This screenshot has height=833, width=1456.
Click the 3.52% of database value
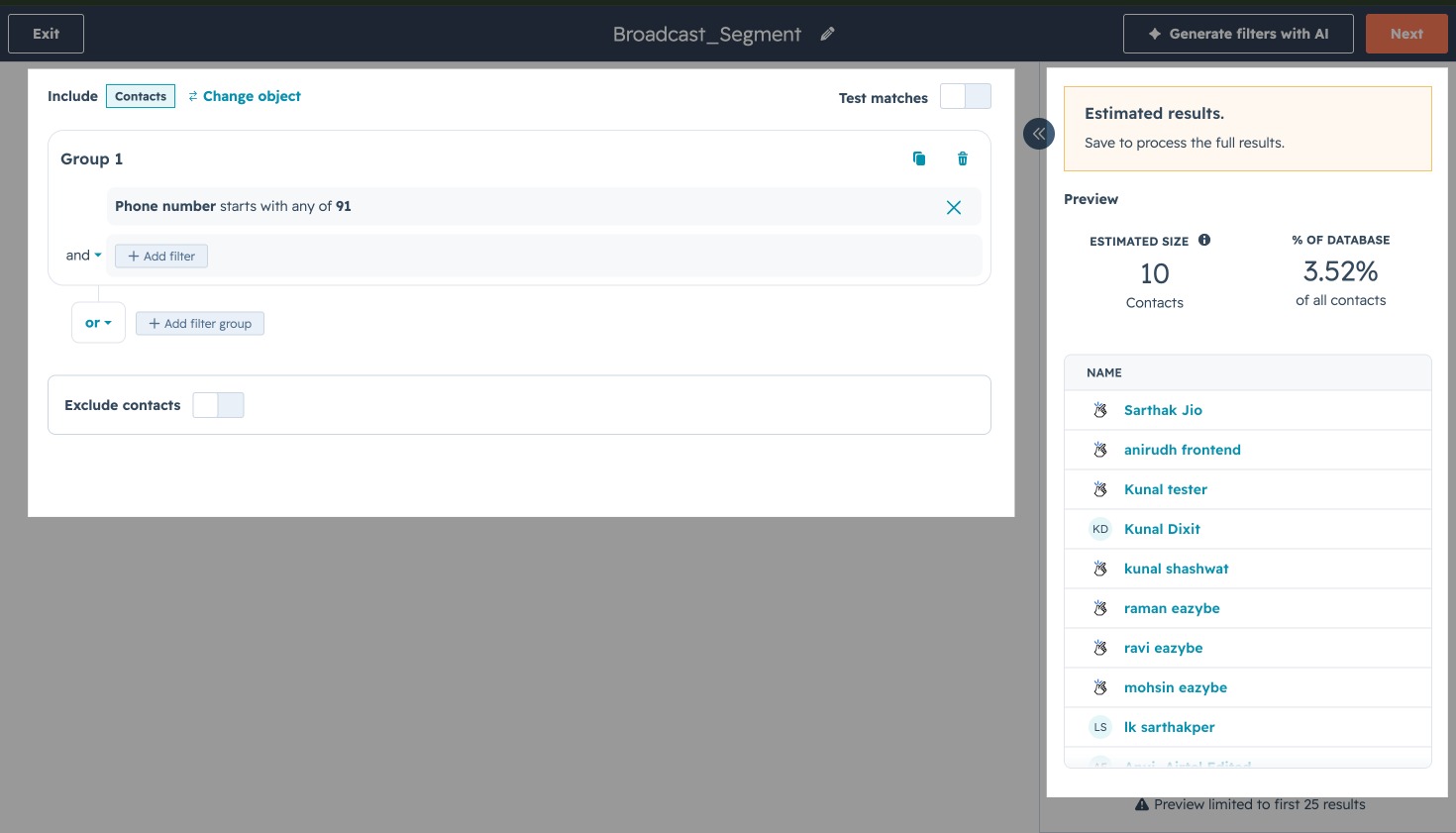(x=1341, y=271)
